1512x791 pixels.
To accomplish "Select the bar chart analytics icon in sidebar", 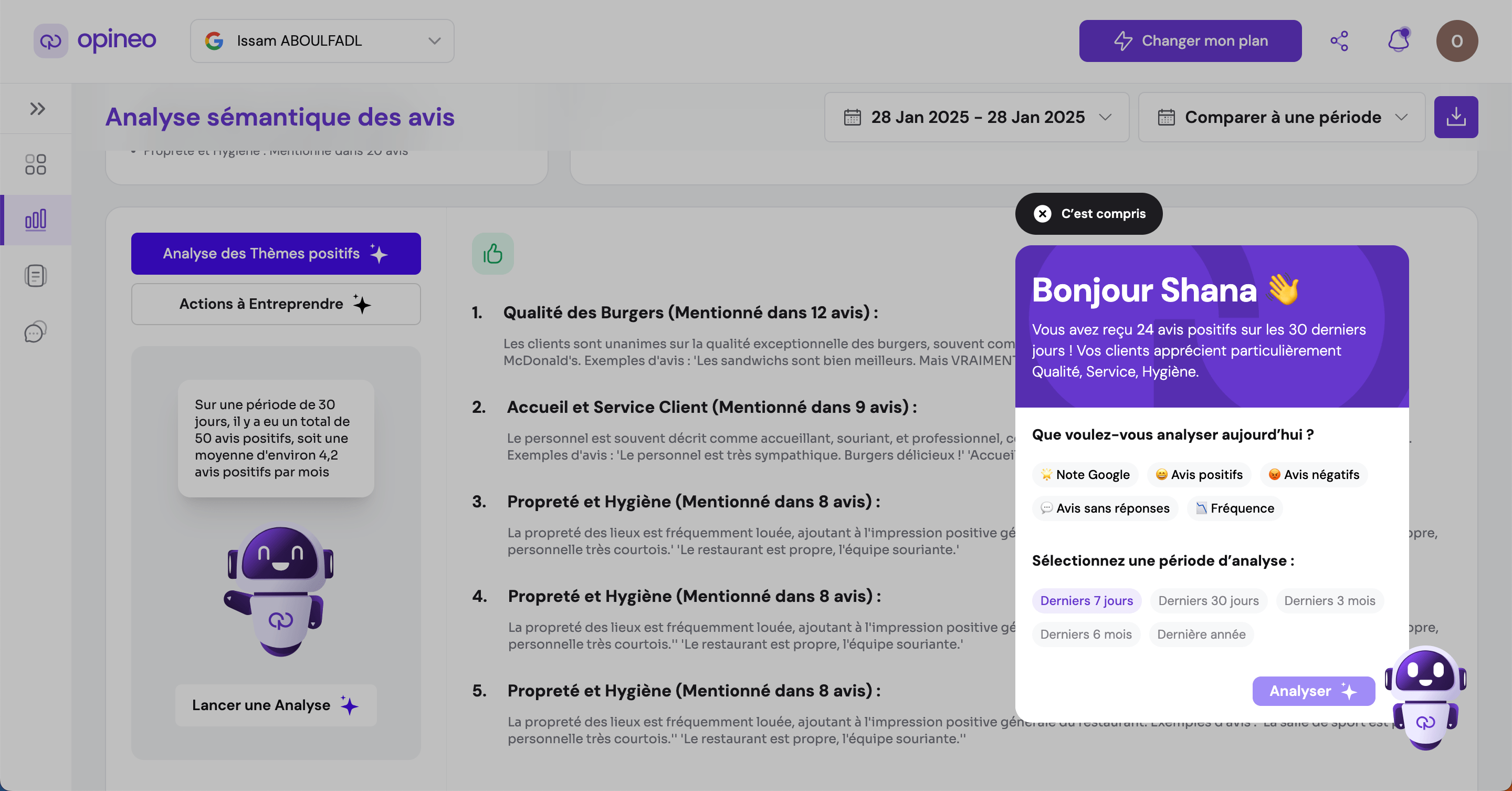I will coord(35,220).
